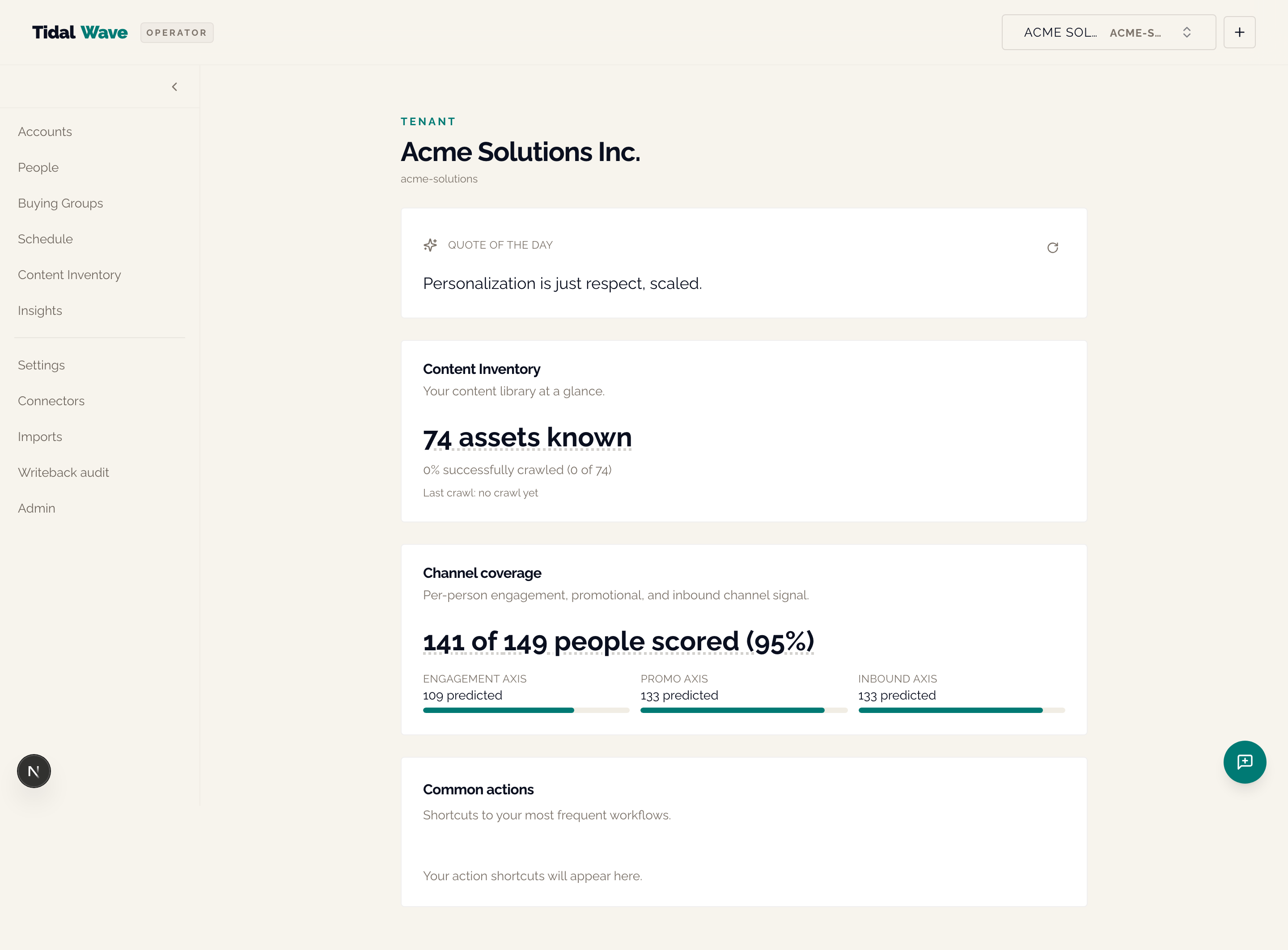Open the Next.js N dev badge

34,771
